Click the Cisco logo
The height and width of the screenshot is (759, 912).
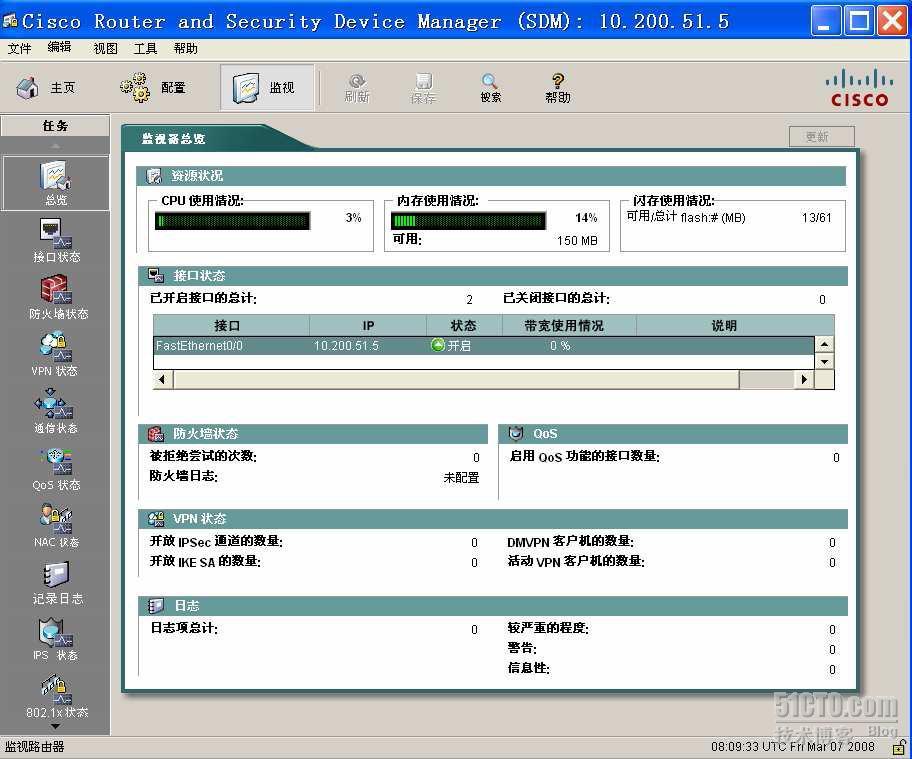point(860,89)
